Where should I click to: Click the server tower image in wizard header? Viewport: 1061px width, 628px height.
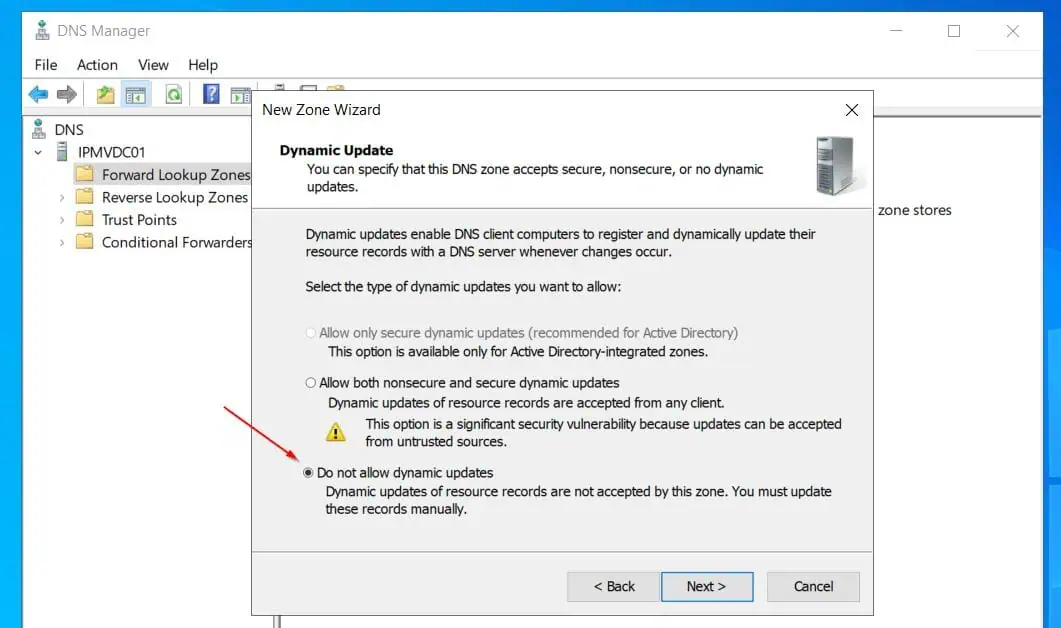click(838, 166)
